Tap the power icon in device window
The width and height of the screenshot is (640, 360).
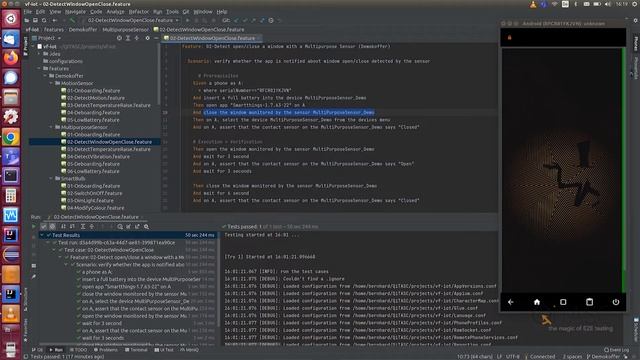pyautogui.click(x=616, y=302)
